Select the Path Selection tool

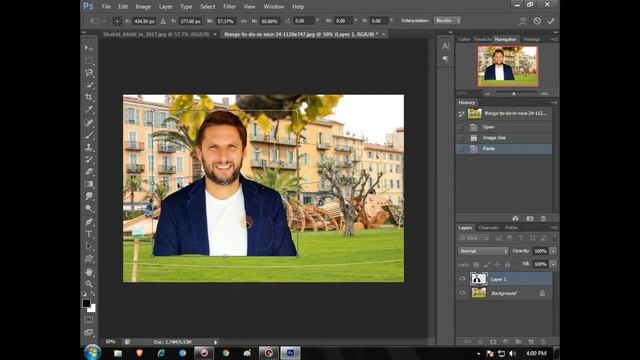click(89, 246)
